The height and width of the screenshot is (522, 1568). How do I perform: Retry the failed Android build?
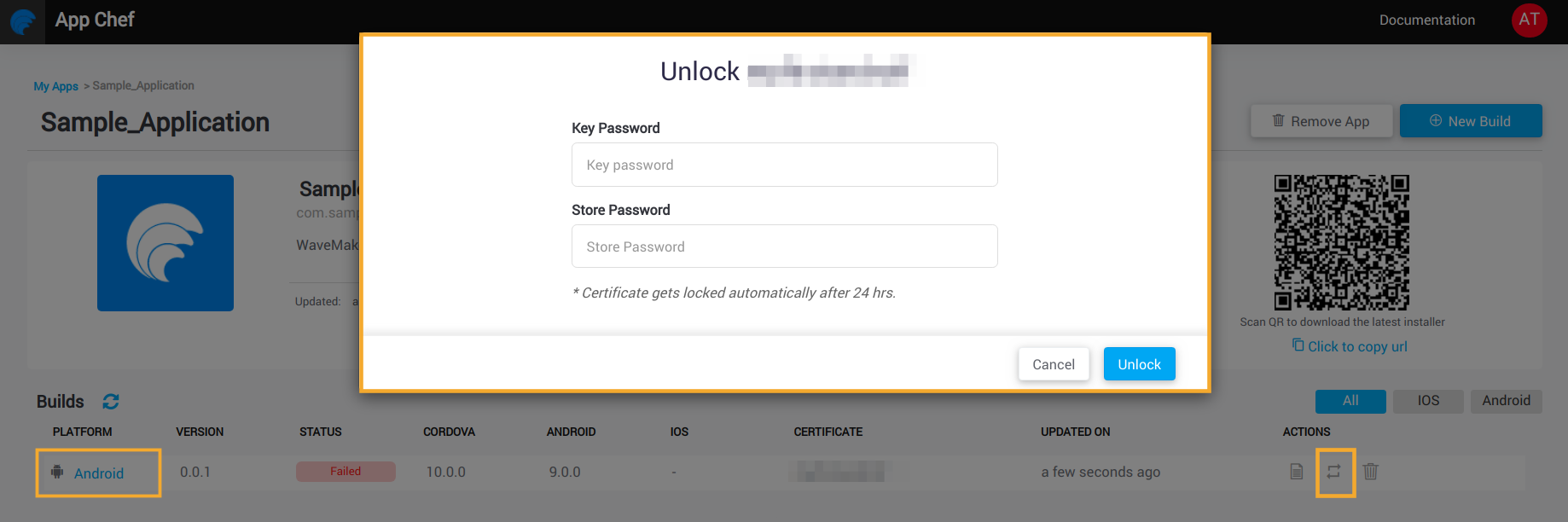click(x=1336, y=472)
